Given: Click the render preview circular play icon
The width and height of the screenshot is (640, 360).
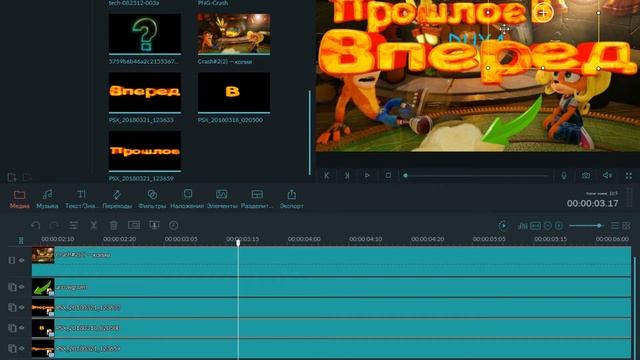Looking at the screenshot, I should (503, 226).
